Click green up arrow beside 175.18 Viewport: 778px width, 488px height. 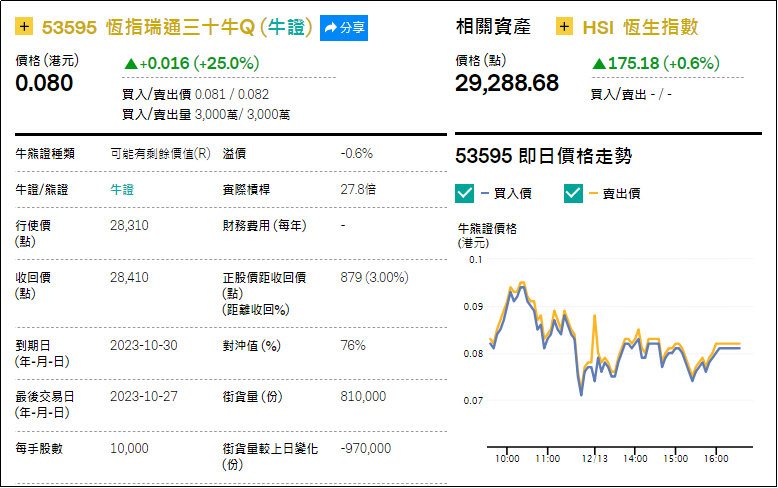[599, 63]
